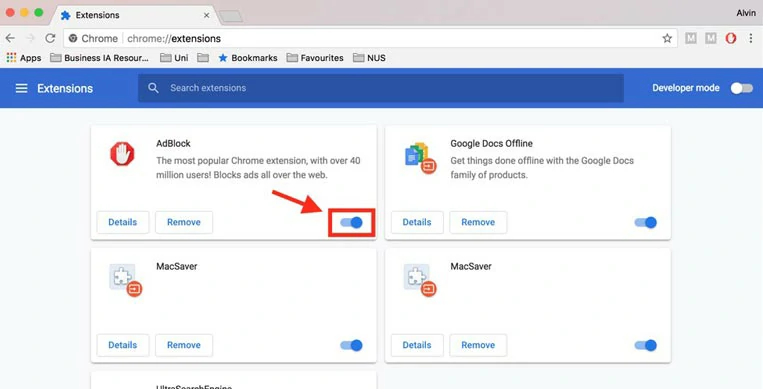The width and height of the screenshot is (763, 389).
Task: Click the Chrome site info icon in address bar
Action: click(73, 38)
